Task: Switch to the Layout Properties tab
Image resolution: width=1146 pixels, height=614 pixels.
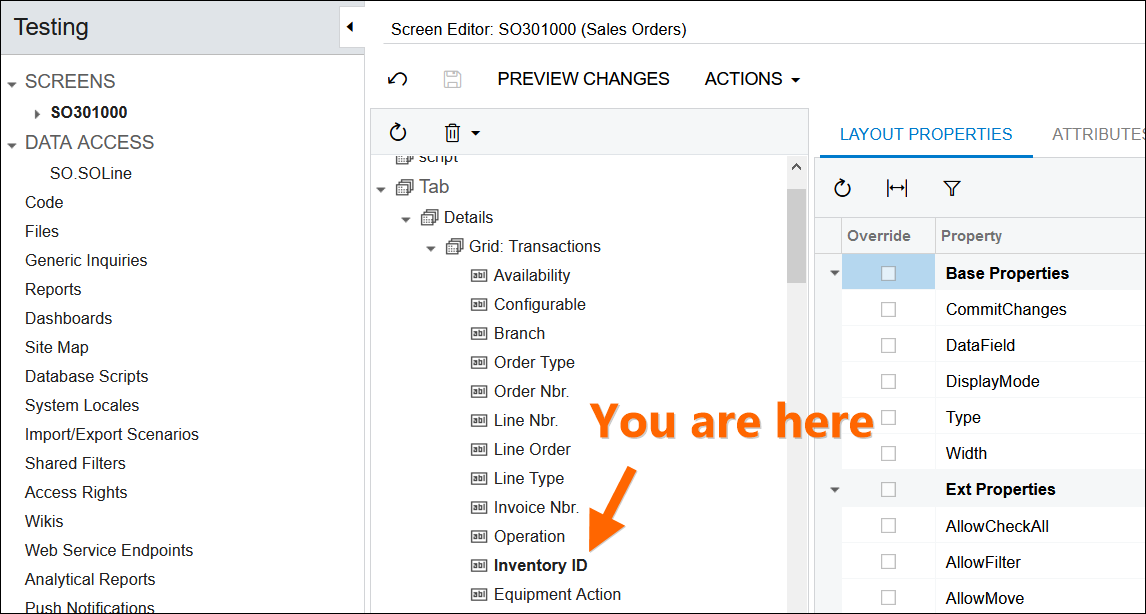Action: coord(925,134)
